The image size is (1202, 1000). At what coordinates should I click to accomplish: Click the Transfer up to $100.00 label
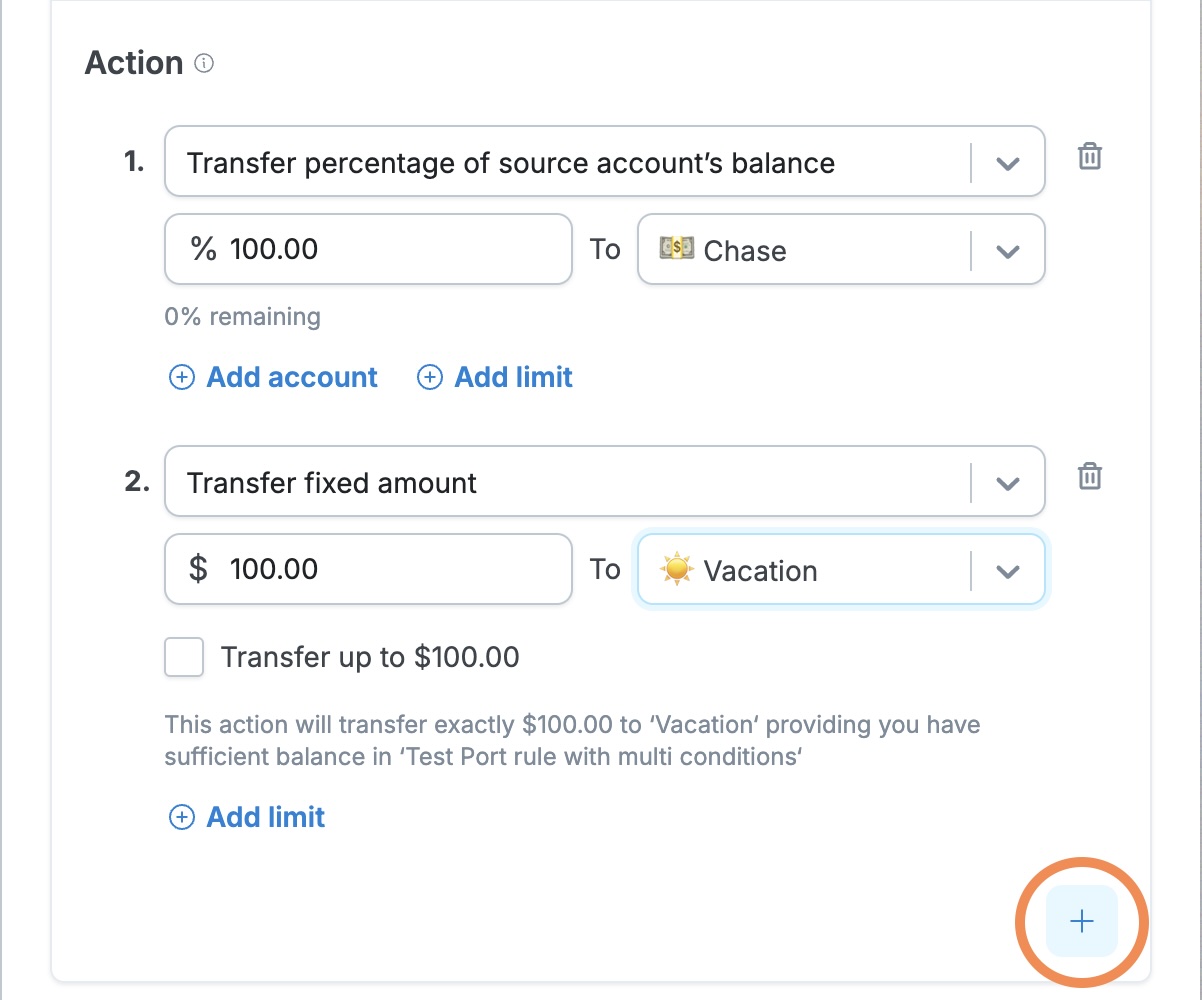[370, 658]
